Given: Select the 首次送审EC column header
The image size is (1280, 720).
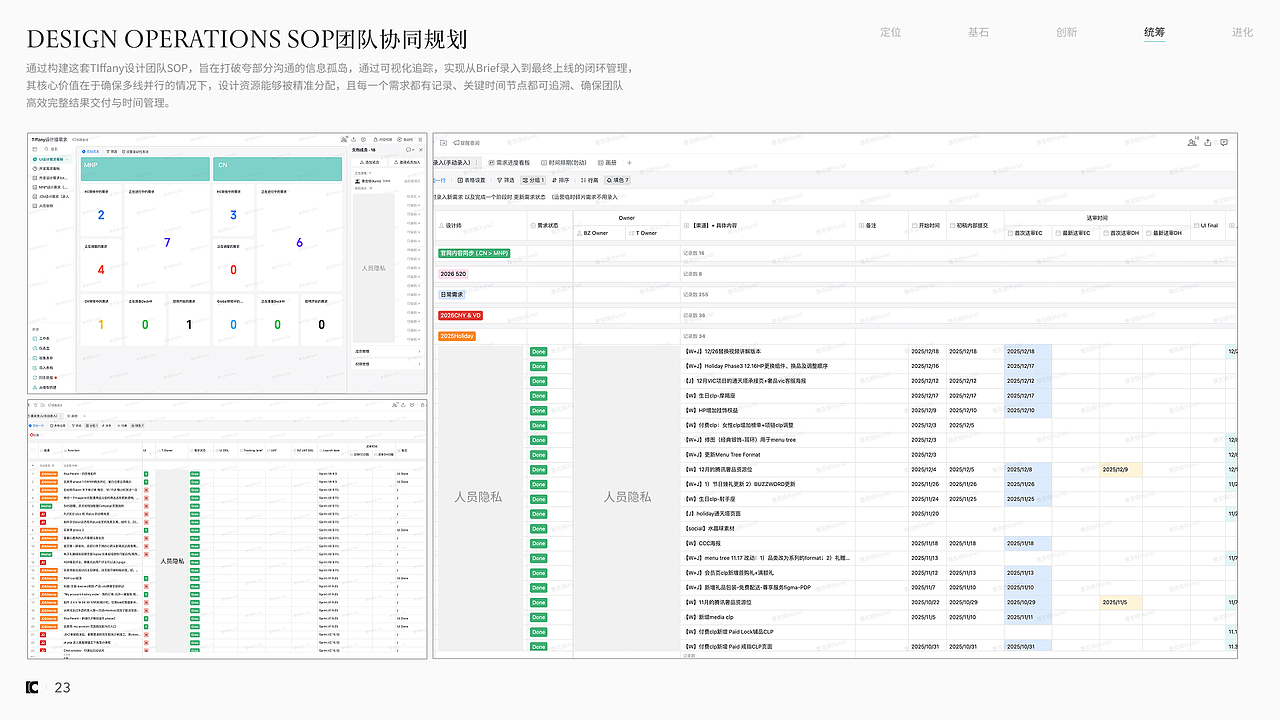Looking at the screenshot, I should pyautogui.click(x=1027, y=233).
